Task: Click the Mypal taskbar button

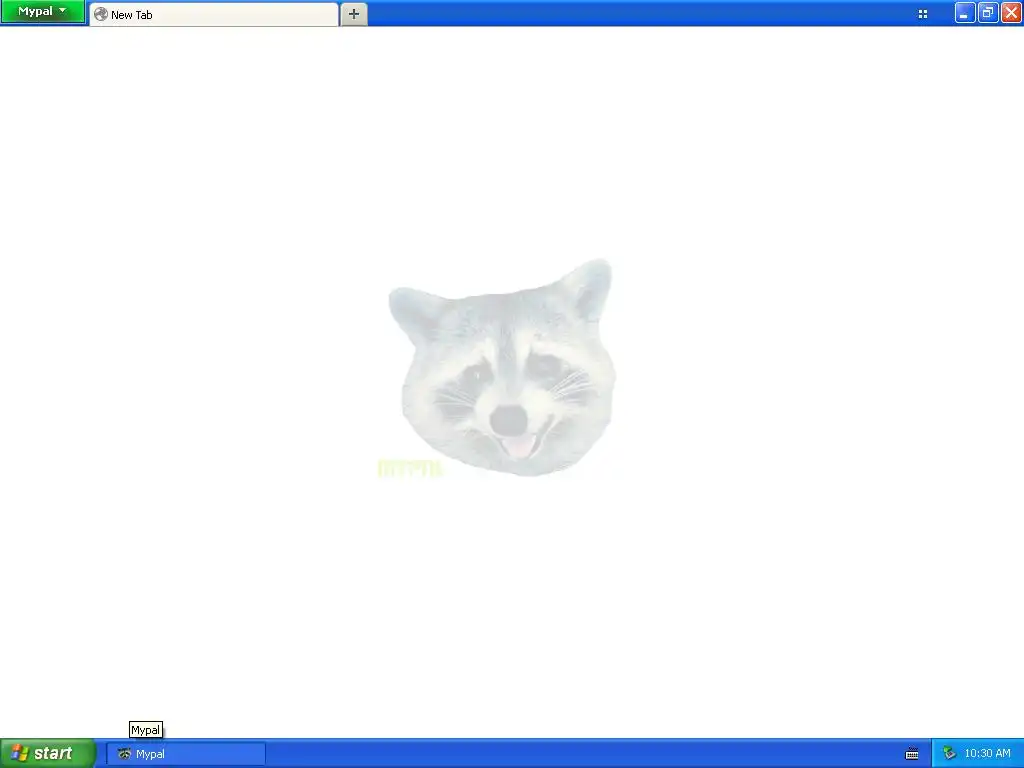Action: (186, 754)
